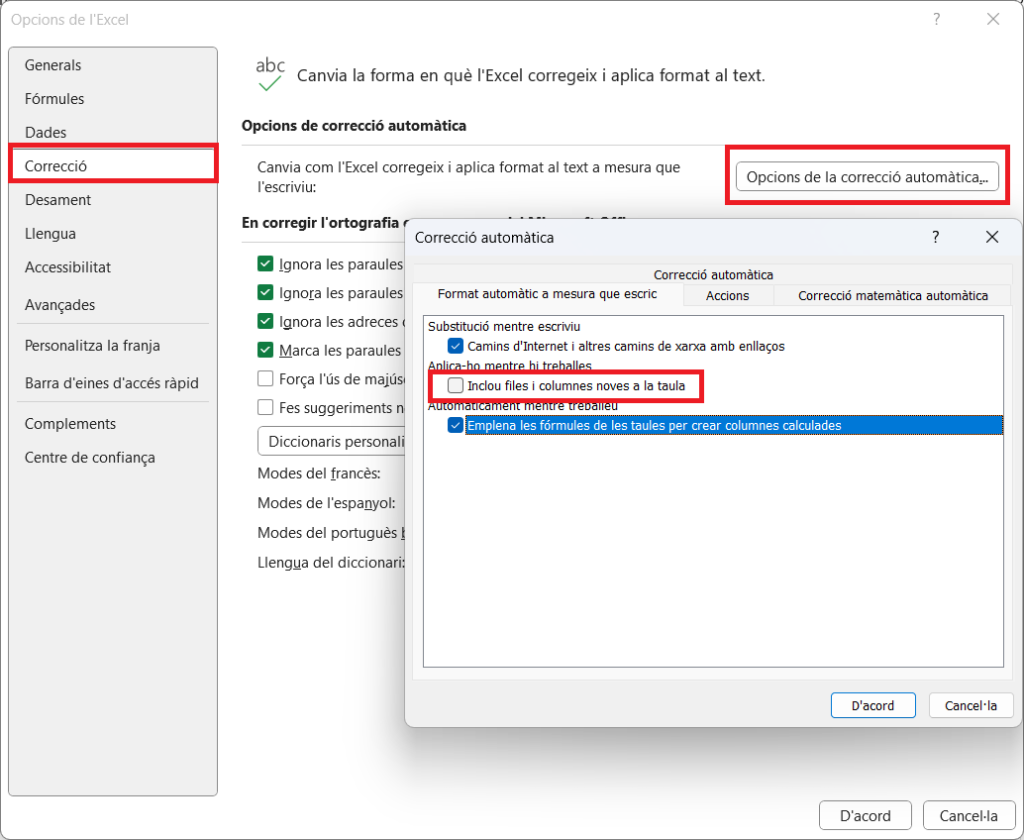Click the abc checkmark proofing icon
The height and width of the screenshot is (840, 1024).
tap(270, 74)
